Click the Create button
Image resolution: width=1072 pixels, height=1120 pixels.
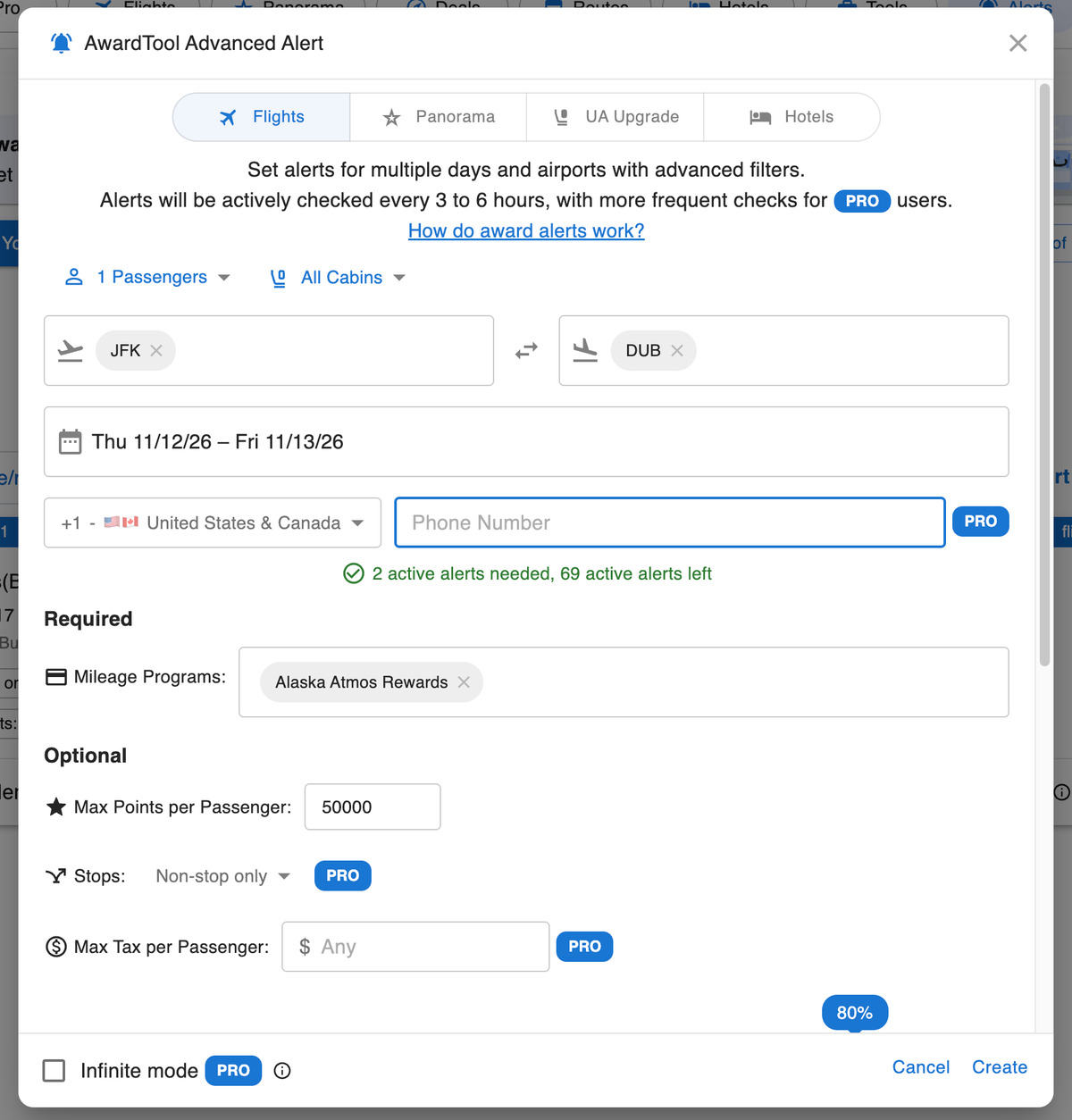click(999, 1066)
